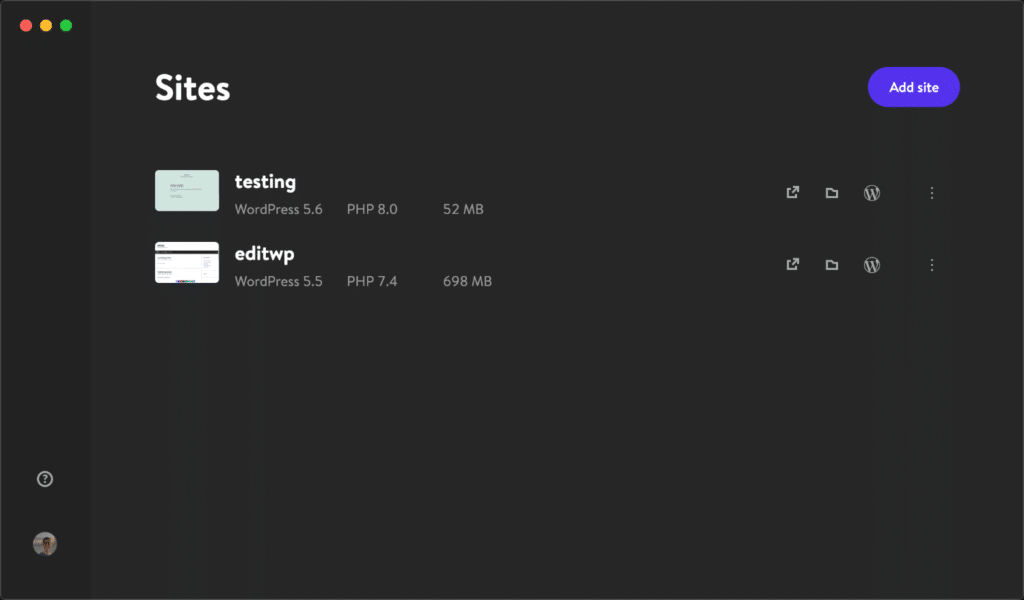Open WordPress admin for editwp site
The width and height of the screenshot is (1024, 600).
(x=871, y=265)
